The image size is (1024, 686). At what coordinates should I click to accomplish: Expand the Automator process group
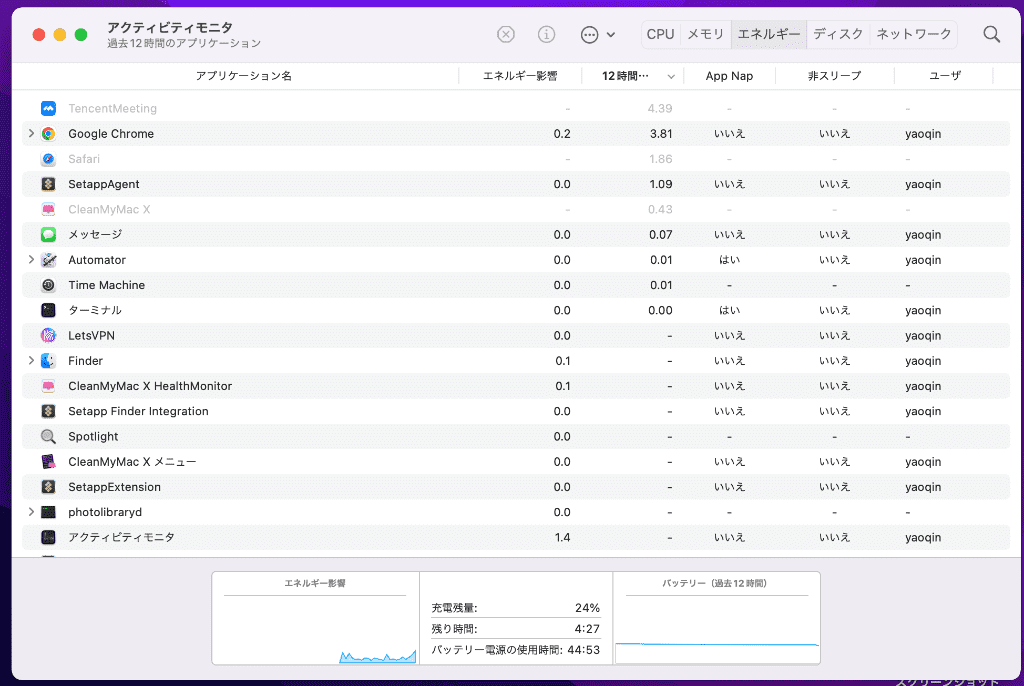(31, 259)
